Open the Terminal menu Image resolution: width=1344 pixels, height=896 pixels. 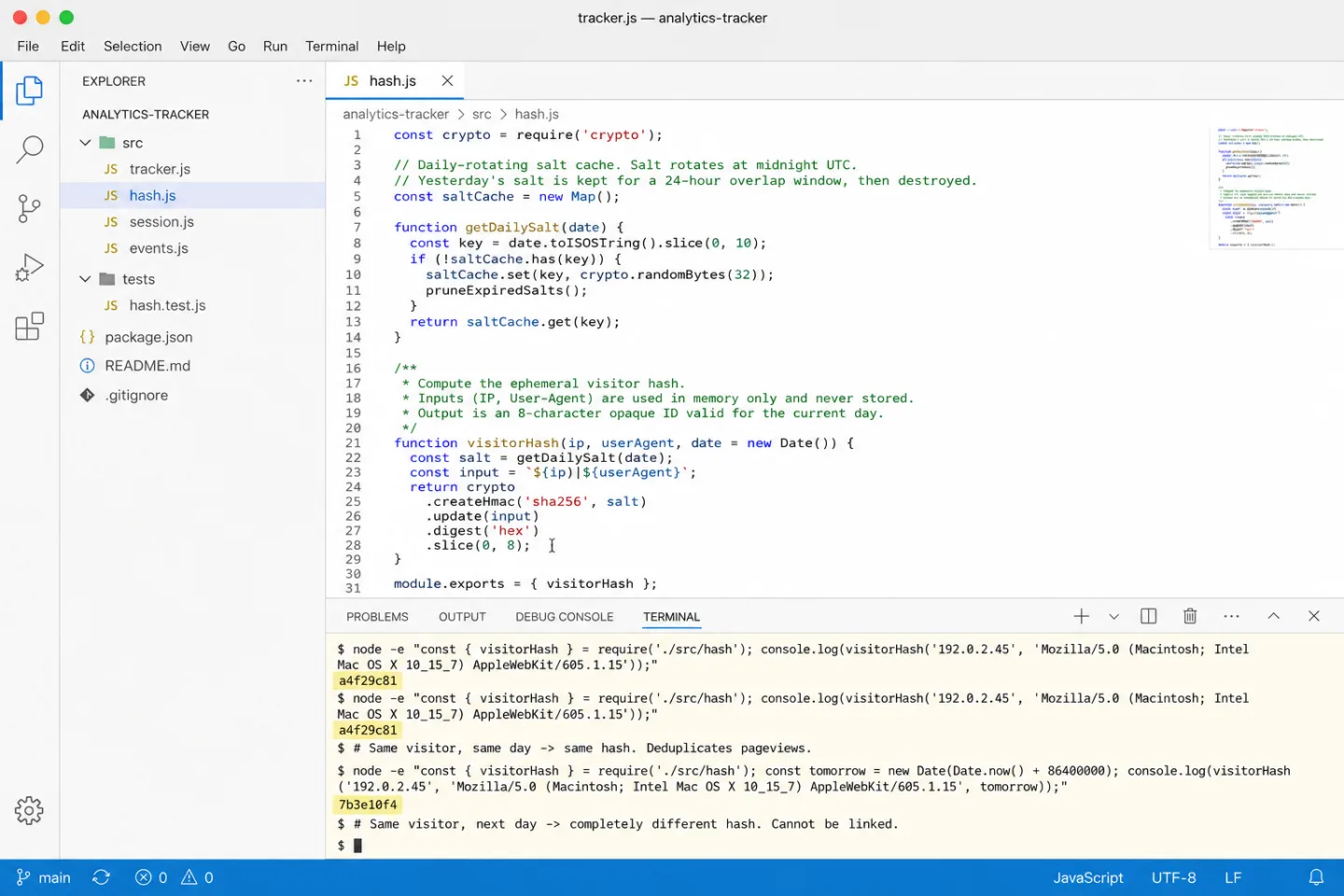tap(332, 46)
